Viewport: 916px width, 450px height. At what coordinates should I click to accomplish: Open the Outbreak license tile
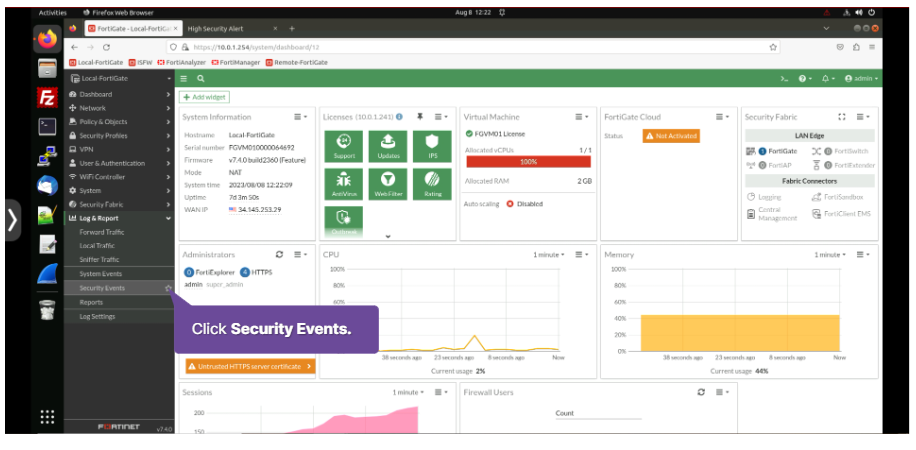coord(344,221)
